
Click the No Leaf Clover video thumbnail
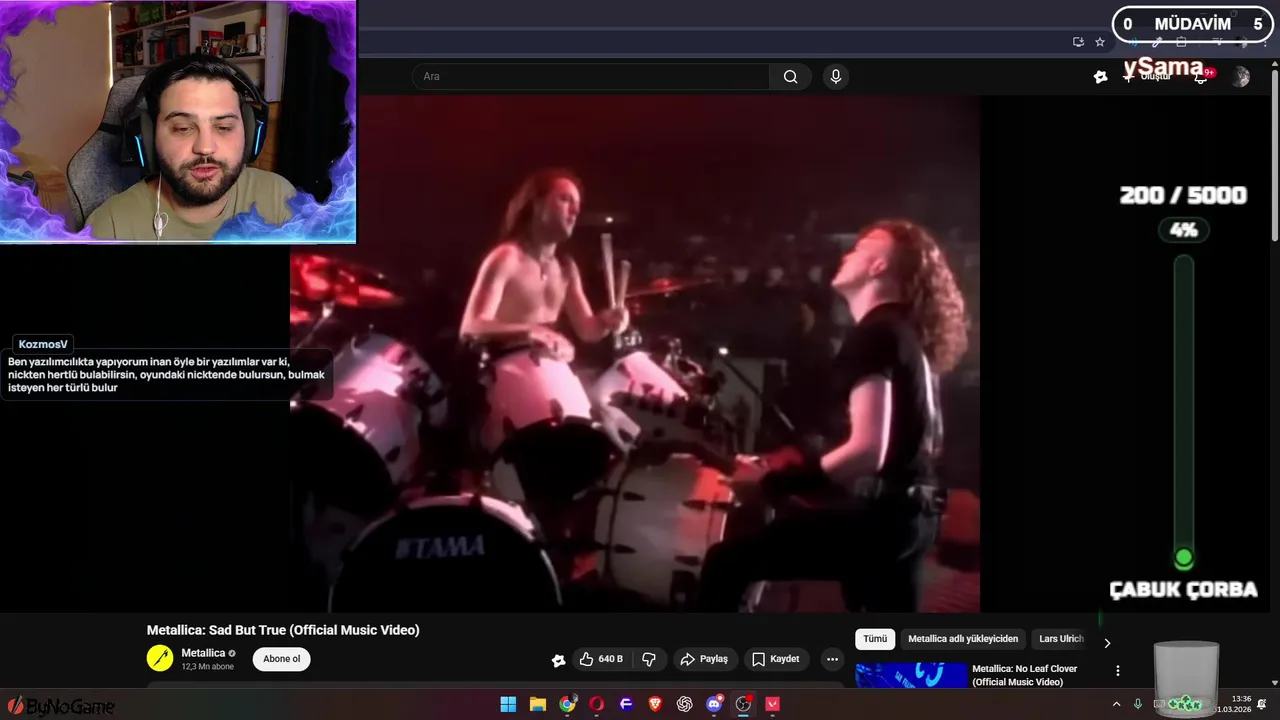pos(911,675)
